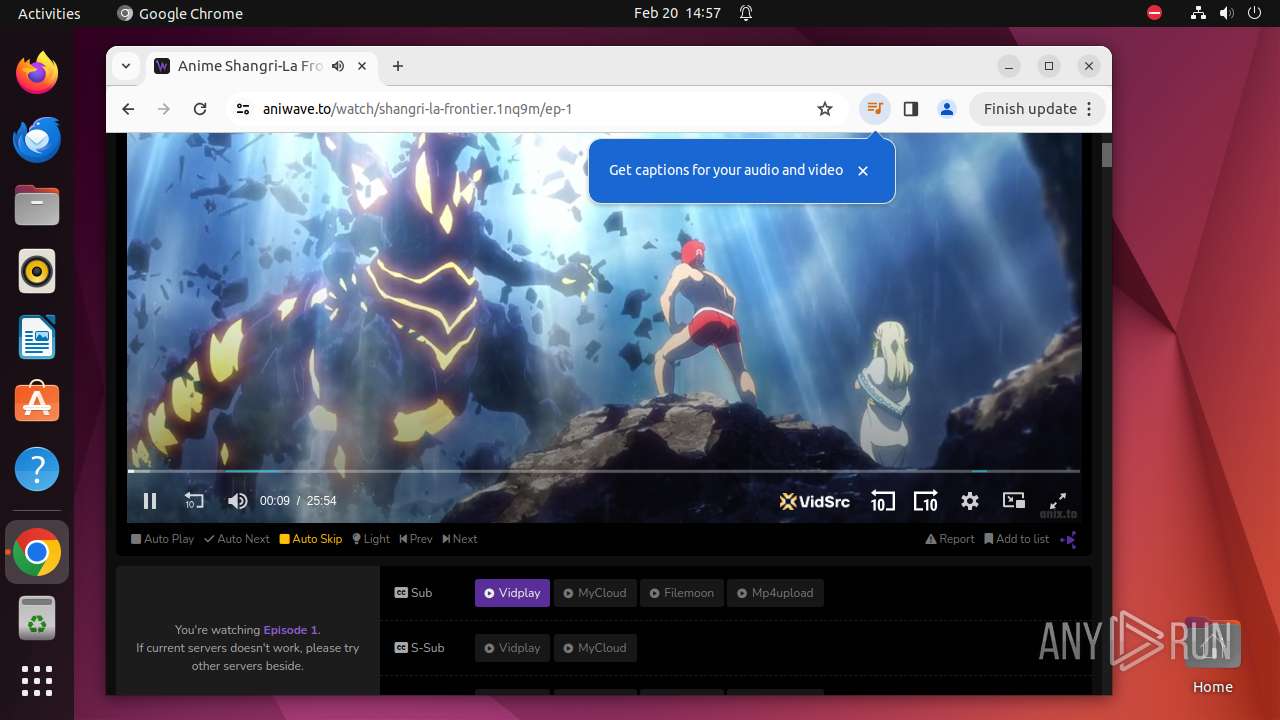Toggle Auto Next option
The image size is (1280, 720).
pos(237,539)
